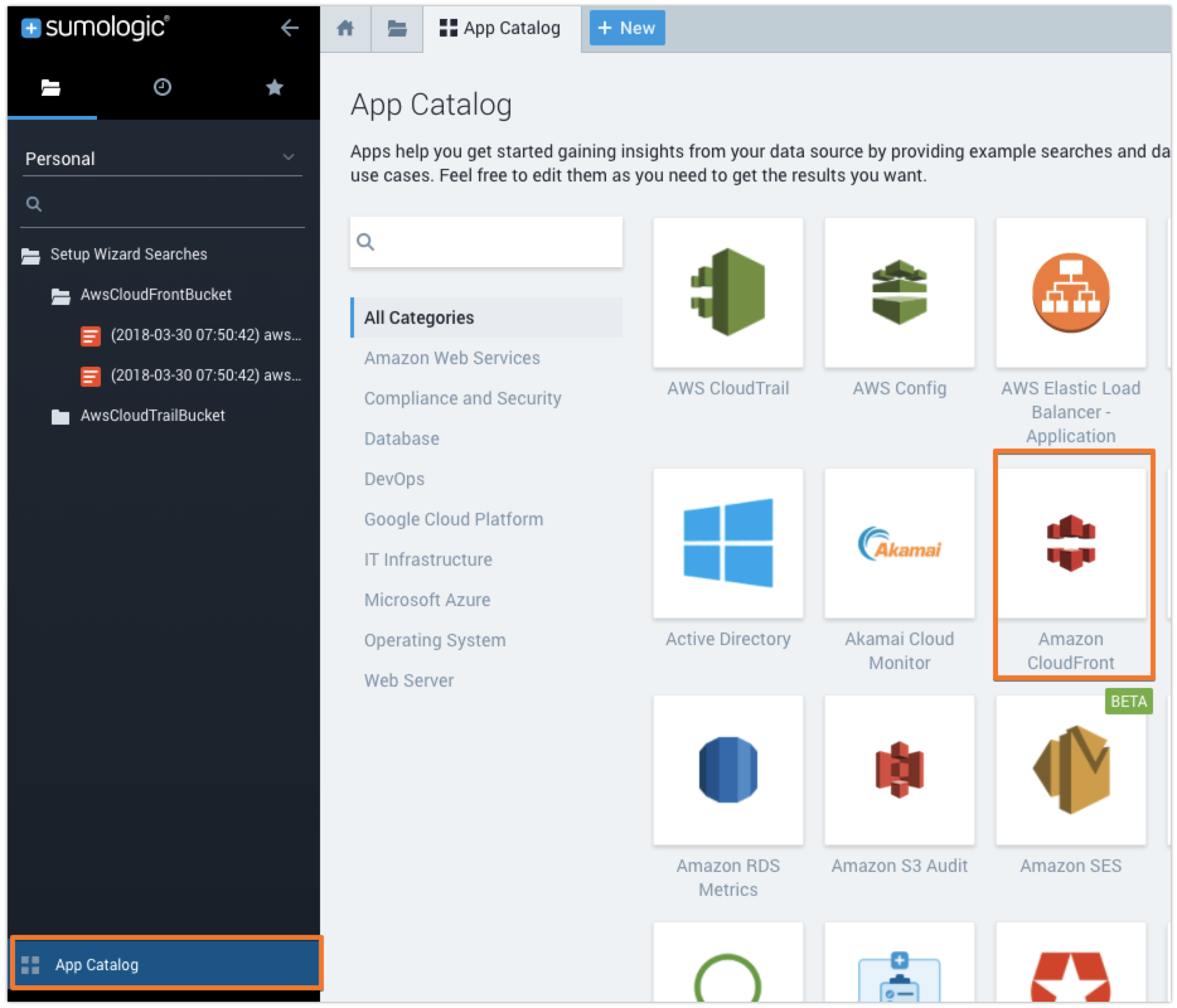Open the Amazon RDS Metrics icon

(728, 770)
